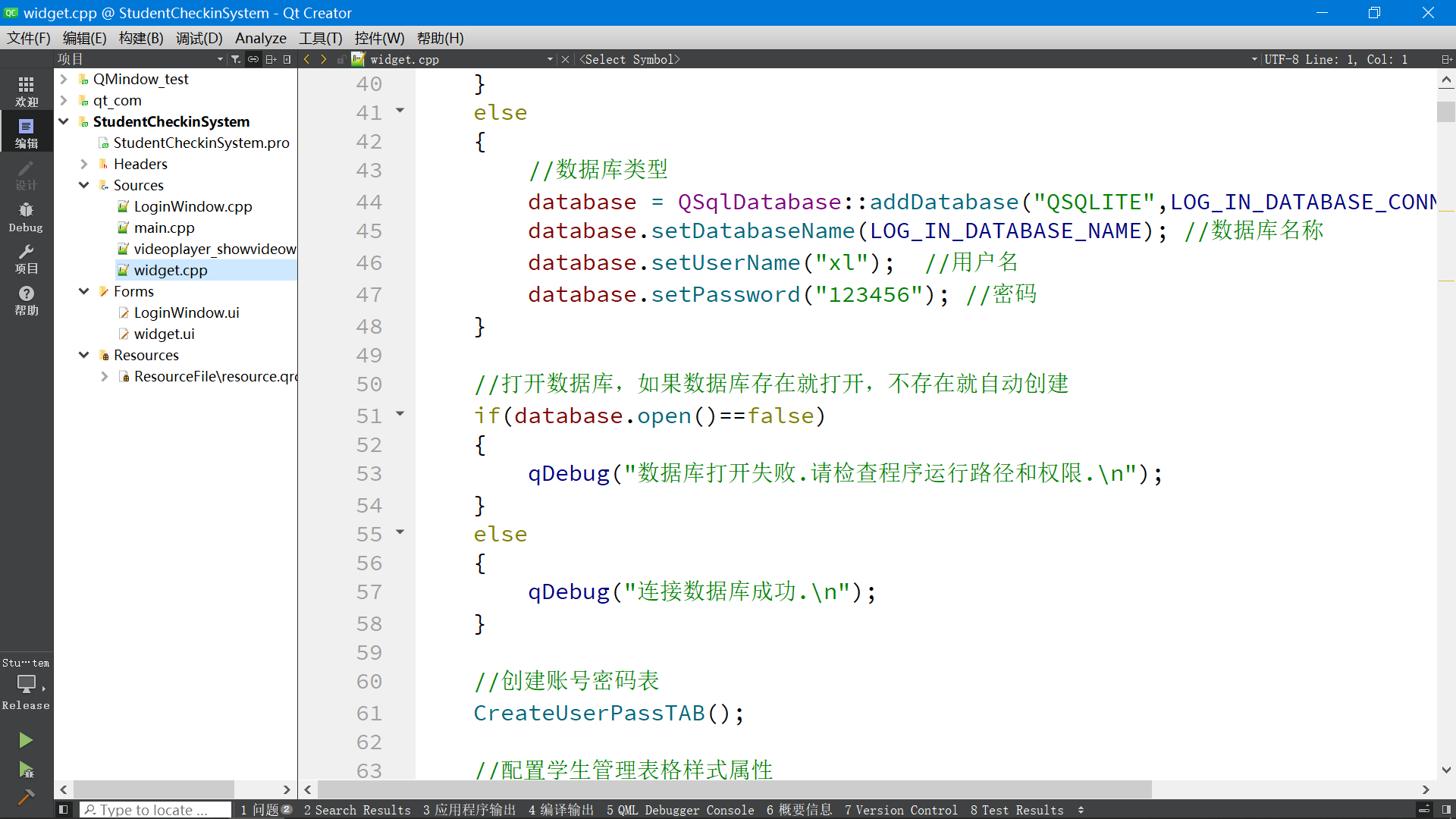This screenshot has width=1456, height=819.
Task: Build project with the hammer icon
Action: (x=26, y=797)
